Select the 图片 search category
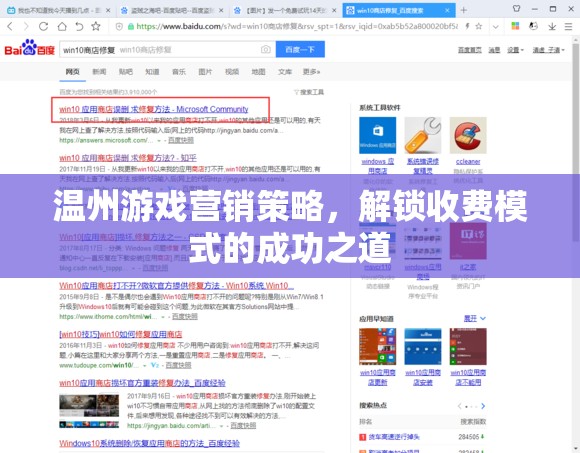Viewport: 580px width, 453px height. (x=205, y=72)
